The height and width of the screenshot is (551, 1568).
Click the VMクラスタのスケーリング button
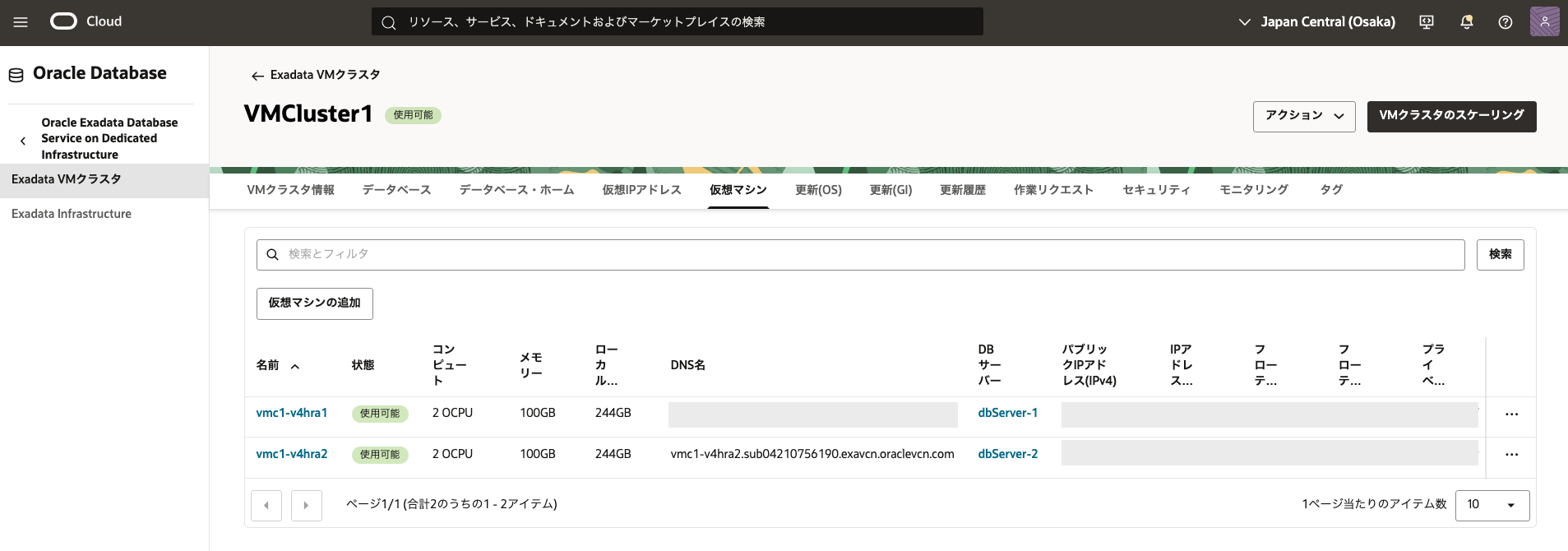point(1451,116)
